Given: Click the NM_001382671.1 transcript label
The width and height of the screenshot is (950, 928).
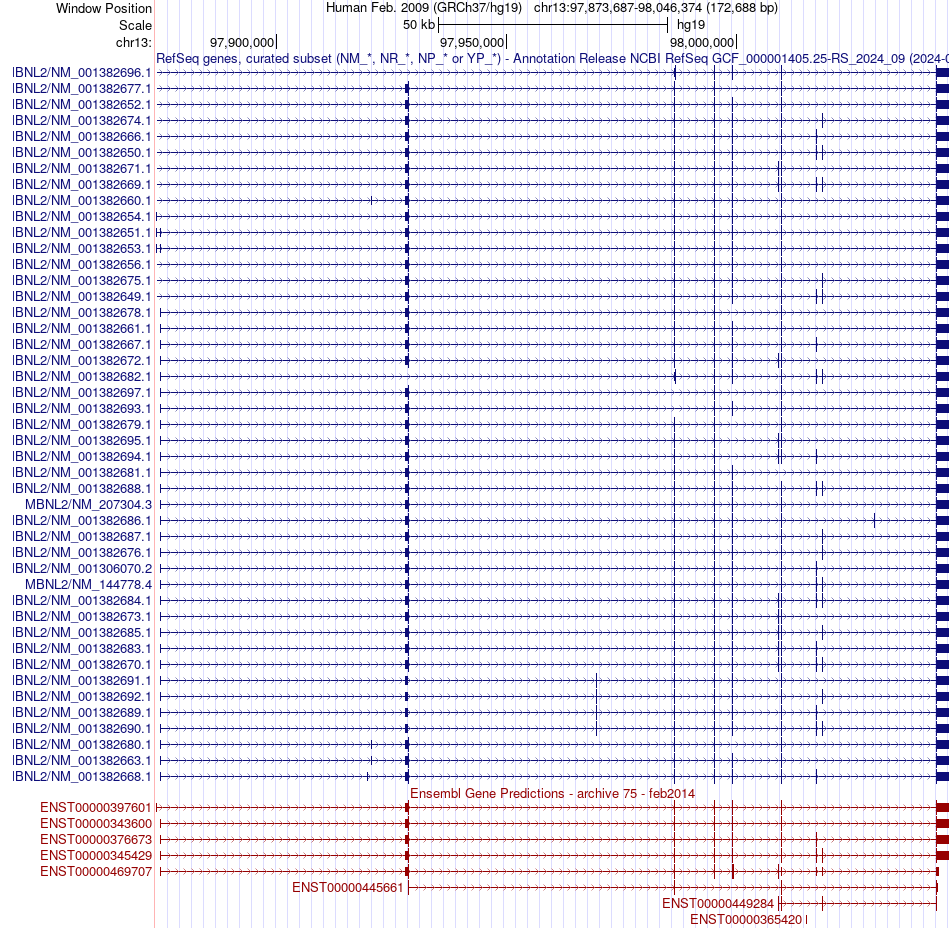Looking at the screenshot, I should pos(82,168).
